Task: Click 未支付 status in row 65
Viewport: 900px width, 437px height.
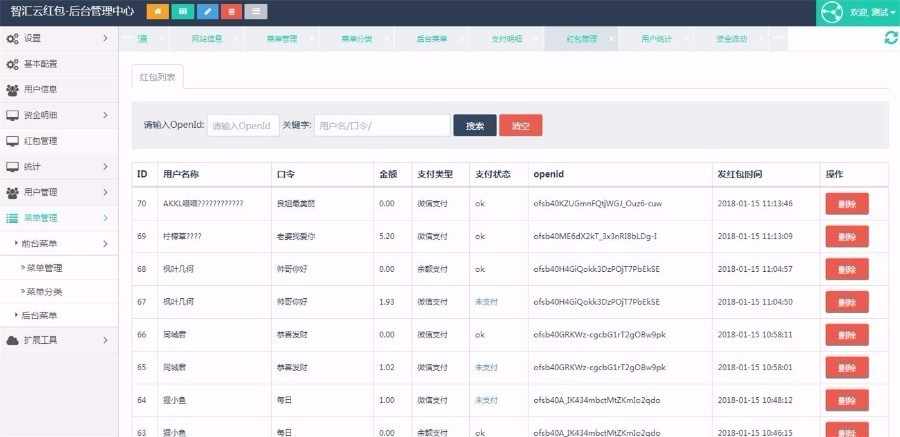Action: point(486,368)
